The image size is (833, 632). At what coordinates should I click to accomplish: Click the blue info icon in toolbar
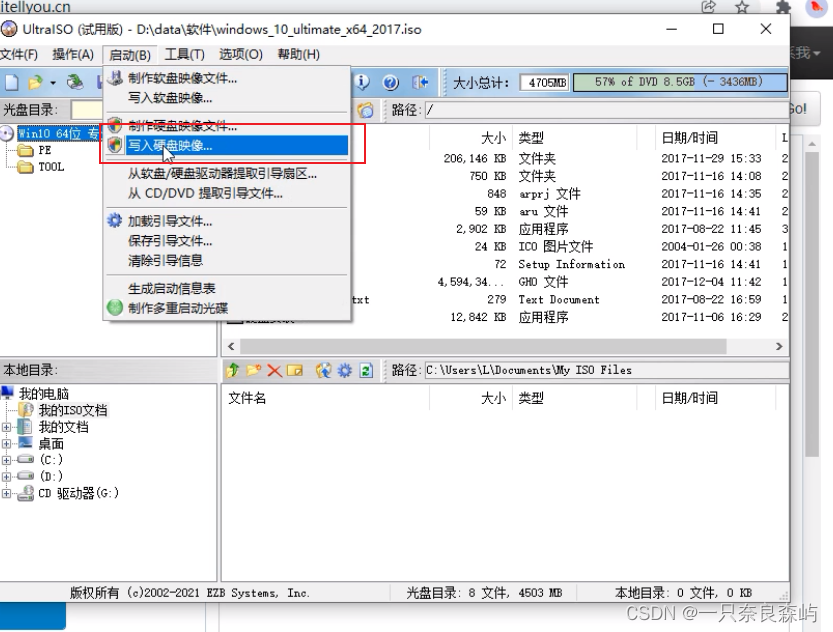(x=361, y=82)
